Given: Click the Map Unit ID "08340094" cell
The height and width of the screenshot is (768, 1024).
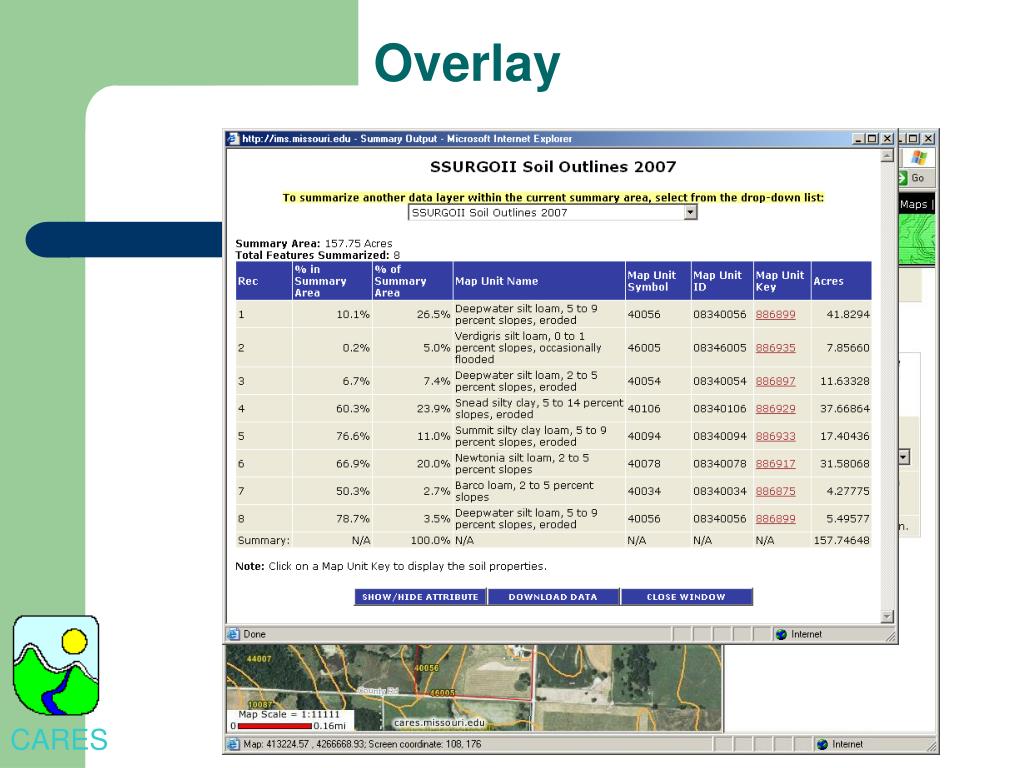Looking at the screenshot, I should pos(720,436).
